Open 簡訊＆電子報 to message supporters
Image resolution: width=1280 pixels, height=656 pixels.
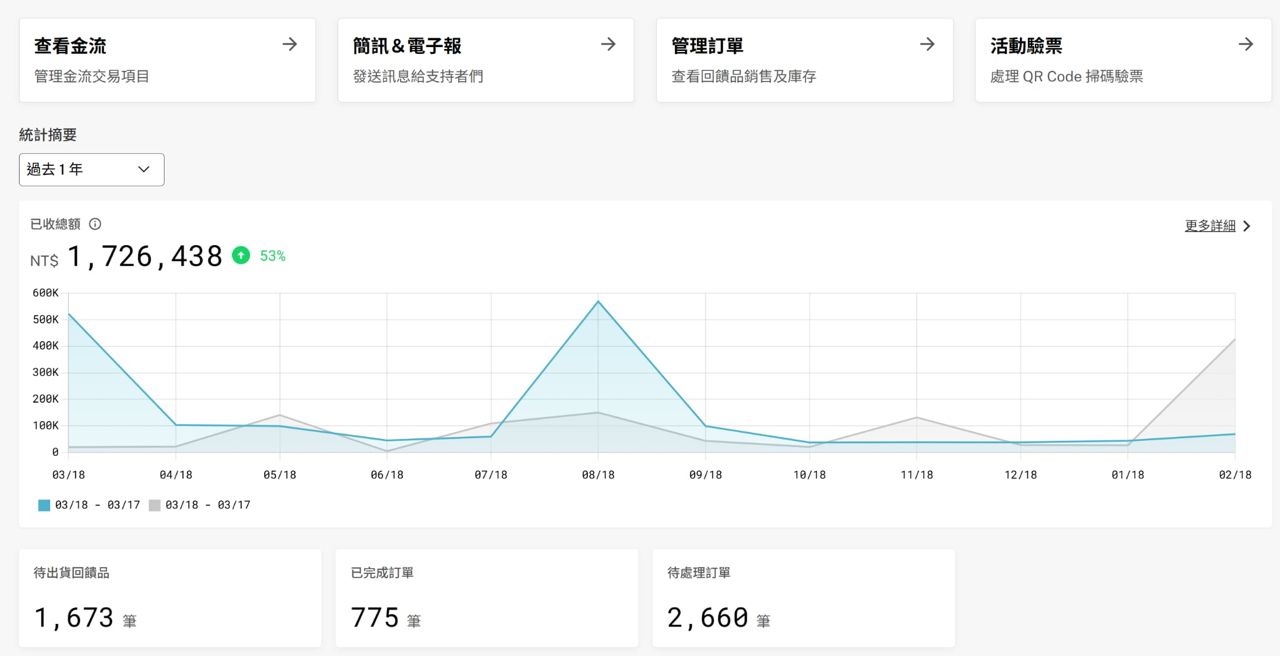[x=418, y=76]
